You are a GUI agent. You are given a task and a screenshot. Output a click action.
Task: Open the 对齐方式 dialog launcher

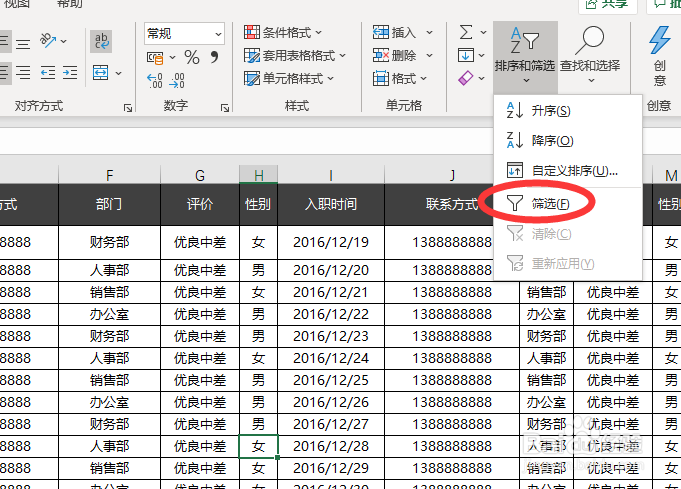(x=128, y=108)
